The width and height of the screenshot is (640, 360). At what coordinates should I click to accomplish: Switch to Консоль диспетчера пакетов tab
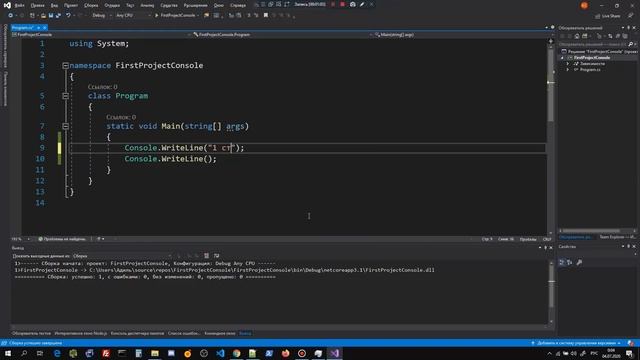[137, 333]
